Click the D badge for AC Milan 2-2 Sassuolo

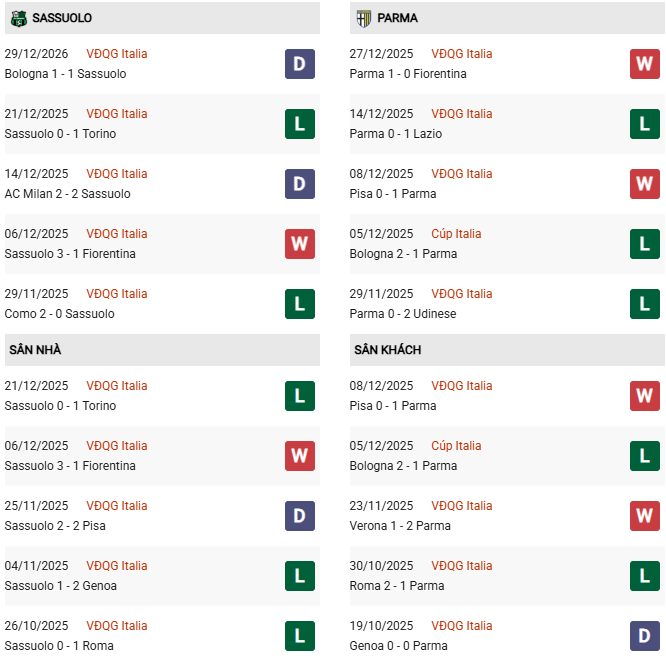[x=300, y=184]
